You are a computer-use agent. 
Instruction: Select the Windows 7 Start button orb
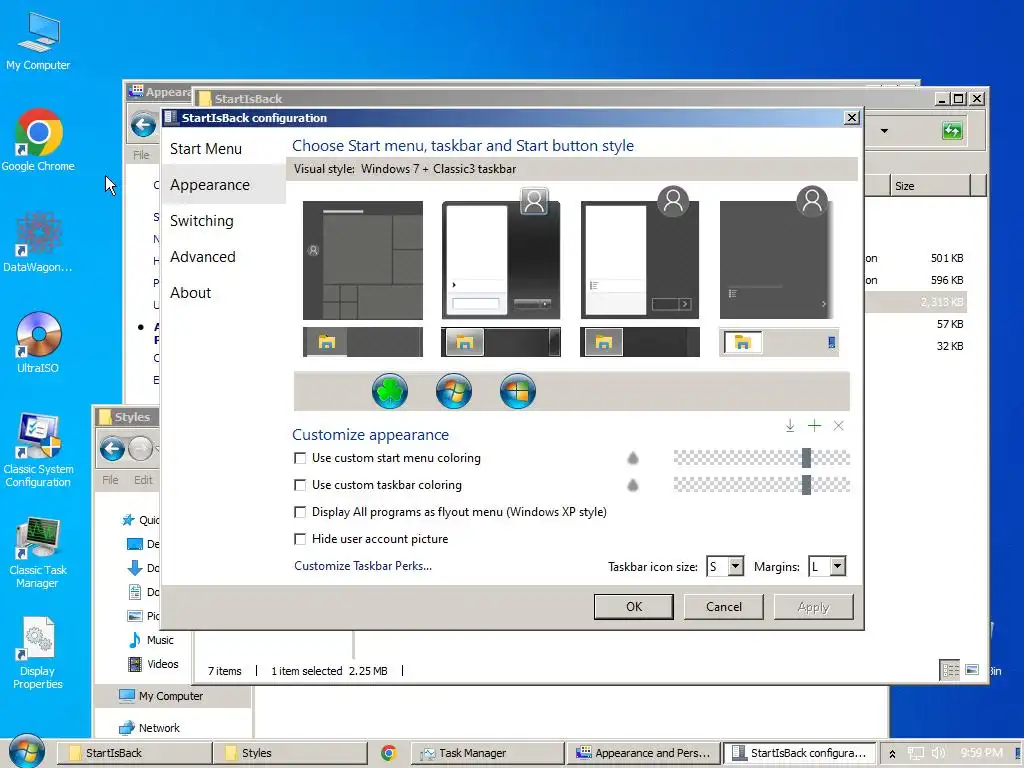pyautogui.click(x=454, y=391)
